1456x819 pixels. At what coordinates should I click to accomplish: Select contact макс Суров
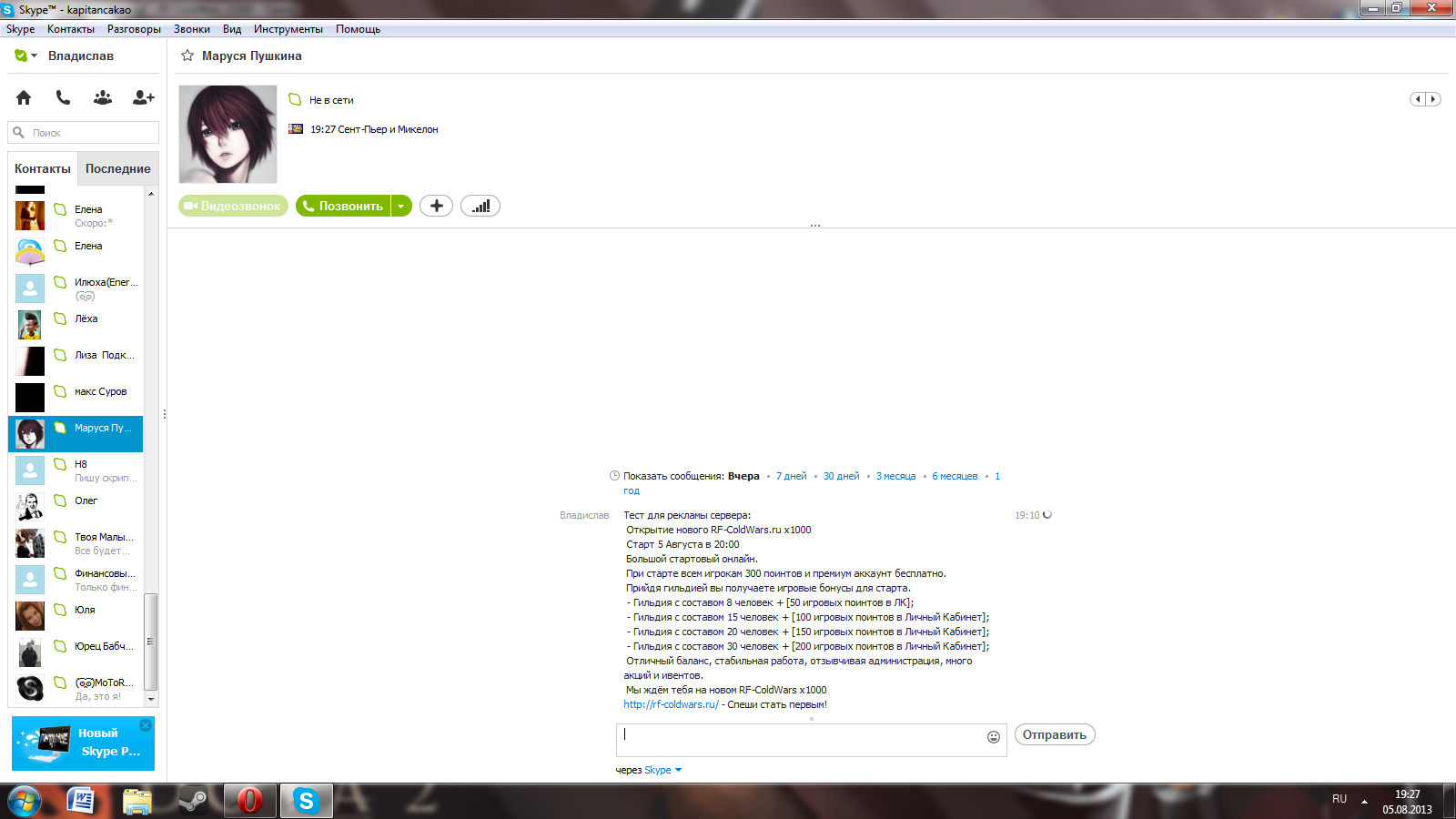click(76, 398)
